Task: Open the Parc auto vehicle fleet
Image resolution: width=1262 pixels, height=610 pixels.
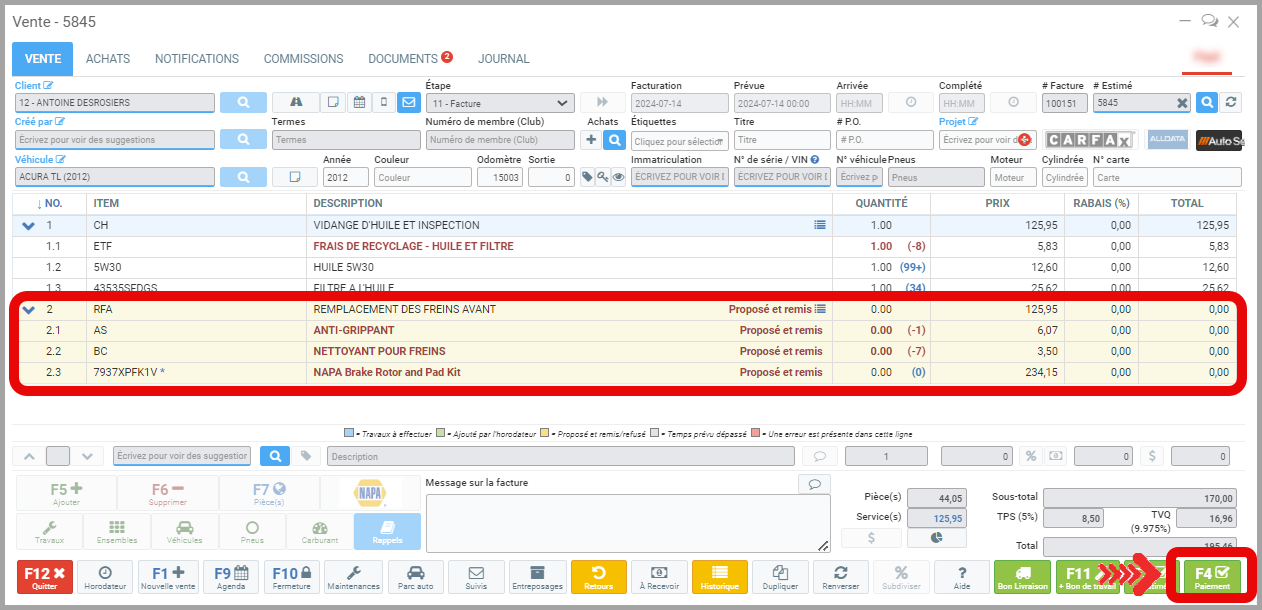Action: (416, 578)
